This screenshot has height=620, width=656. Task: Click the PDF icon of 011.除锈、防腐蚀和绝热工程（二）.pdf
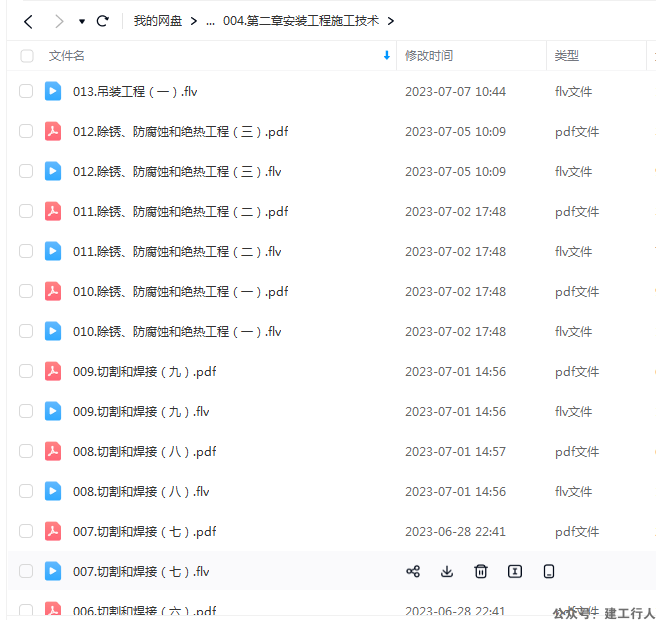click(53, 211)
